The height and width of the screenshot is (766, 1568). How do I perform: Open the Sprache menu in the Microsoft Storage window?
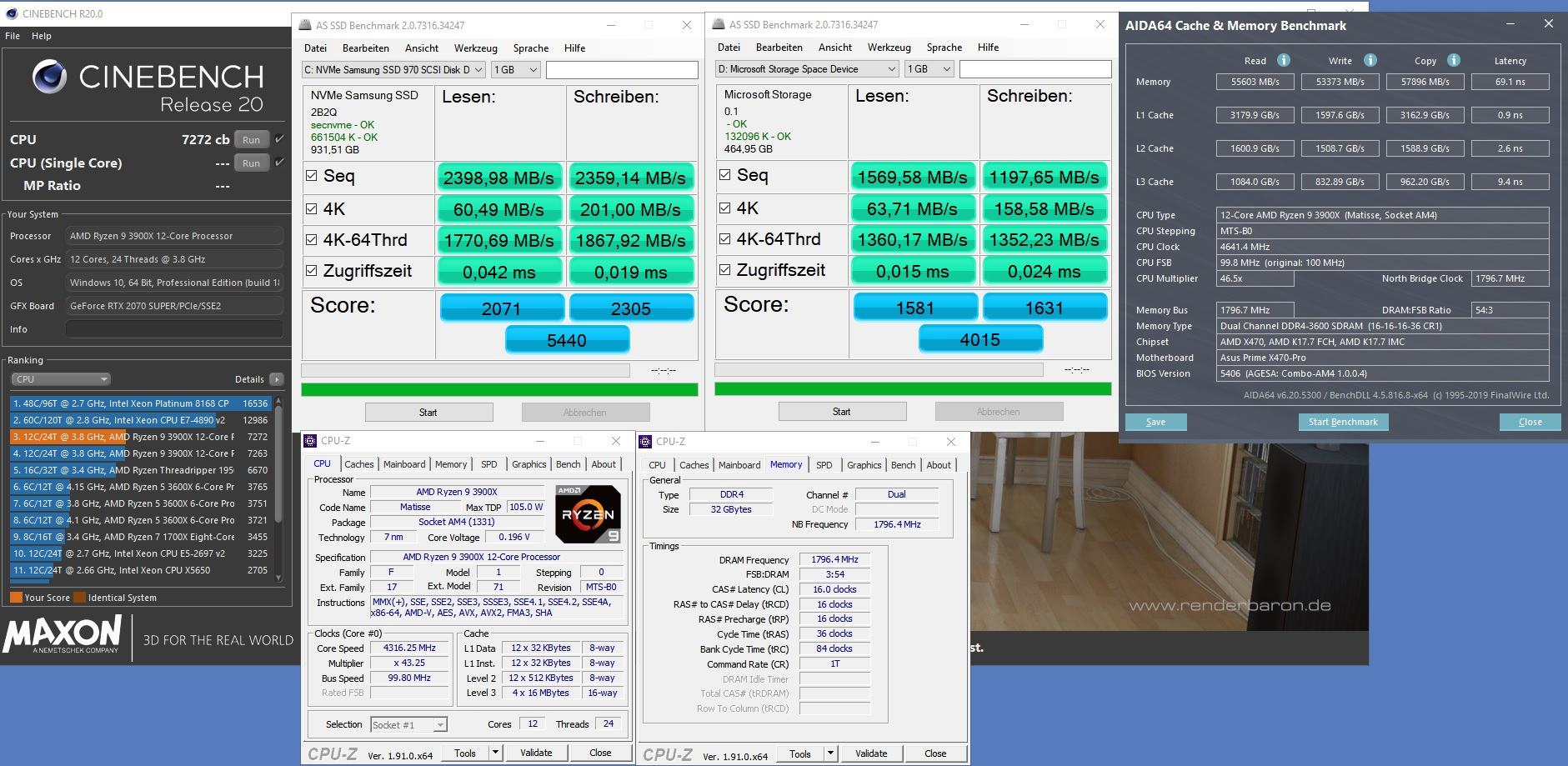[x=944, y=48]
